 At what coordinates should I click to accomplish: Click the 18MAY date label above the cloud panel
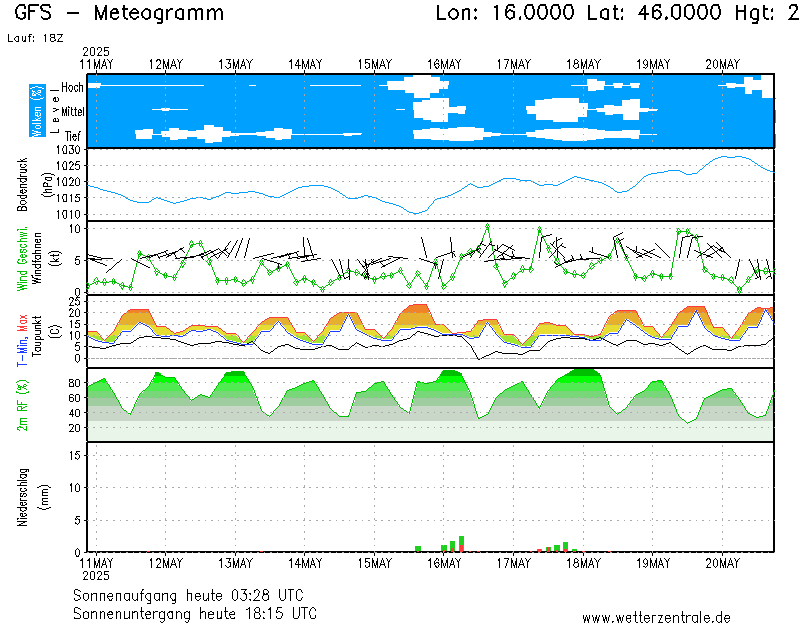point(583,65)
